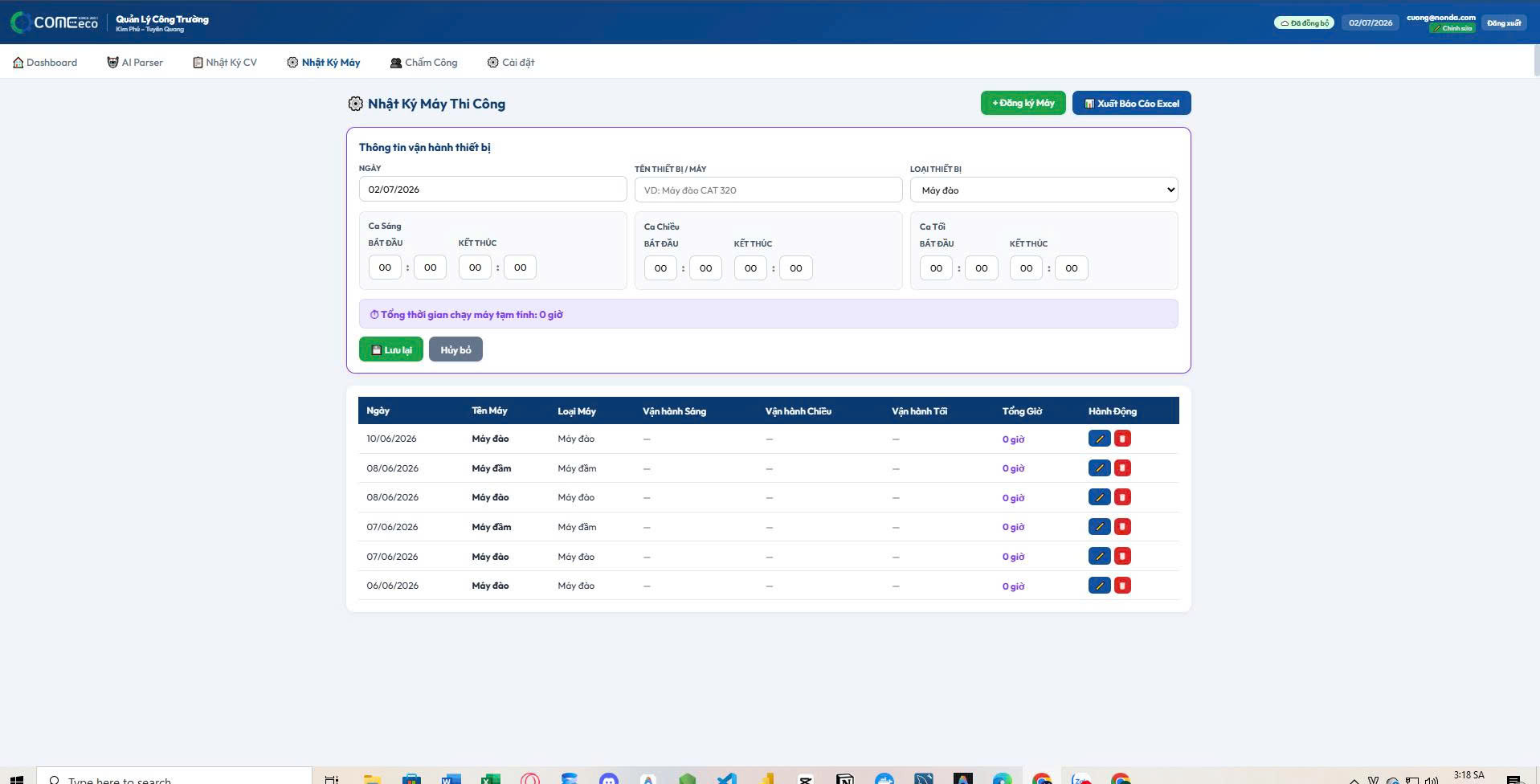Image resolution: width=1540 pixels, height=784 pixels.
Task: Edit the 07/06/2026 Máy đầm row
Action: [x=1099, y=527]
